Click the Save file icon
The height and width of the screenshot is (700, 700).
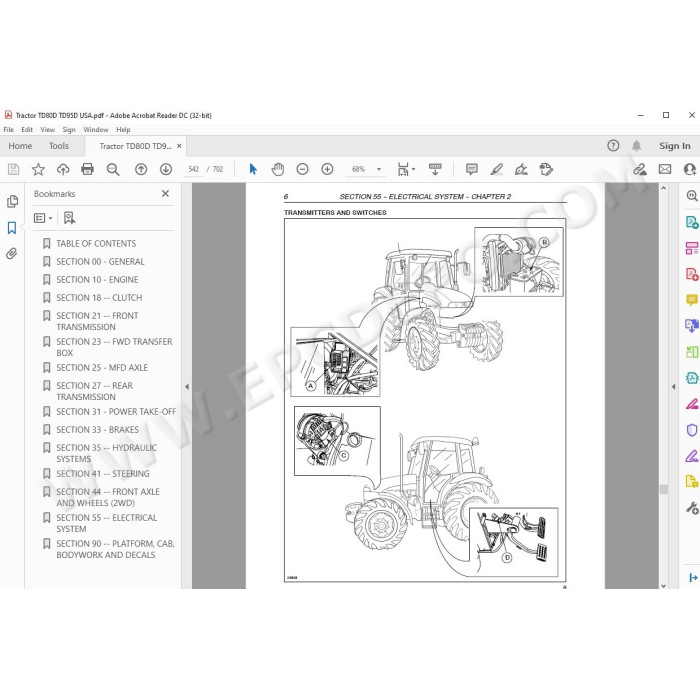13,169
